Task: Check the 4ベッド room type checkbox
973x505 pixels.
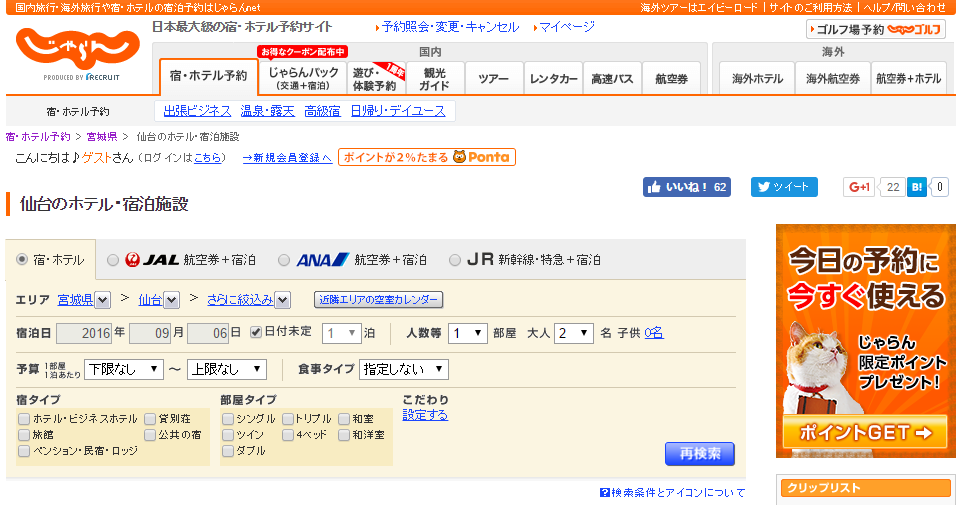Action: (x=288, y=435)
